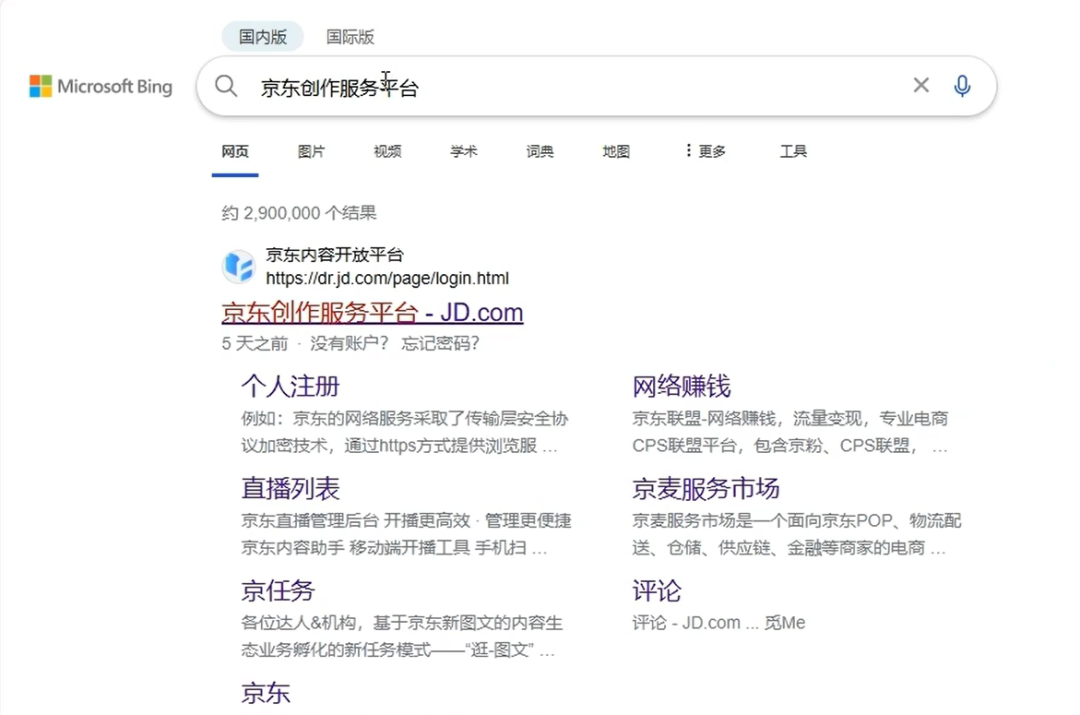The height and width of the screenshot is (715, 1080).
Task: Open the 京东 sublink at the bottom
Action: [x=265, y=692]
